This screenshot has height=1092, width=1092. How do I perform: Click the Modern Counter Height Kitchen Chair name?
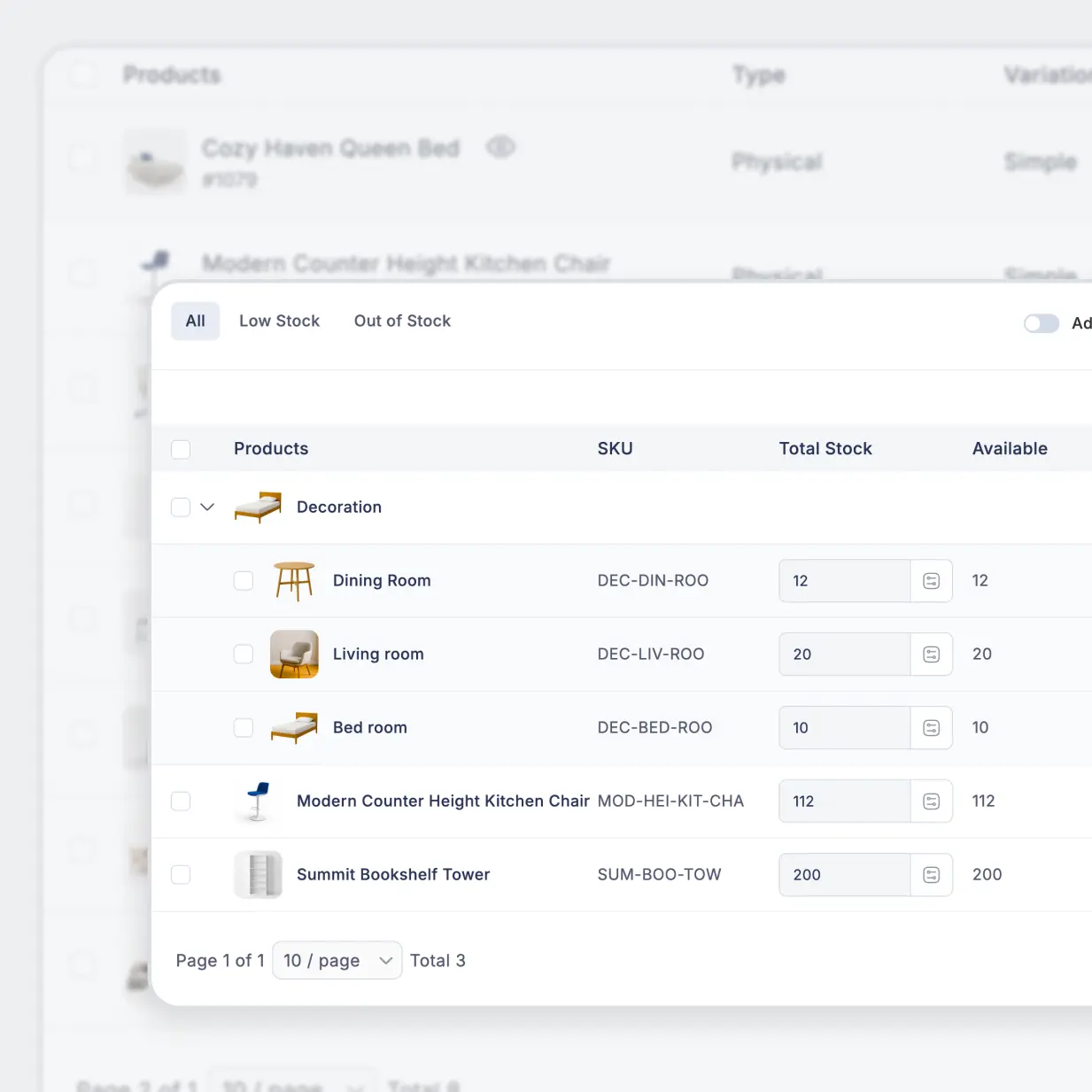[443, 802]
